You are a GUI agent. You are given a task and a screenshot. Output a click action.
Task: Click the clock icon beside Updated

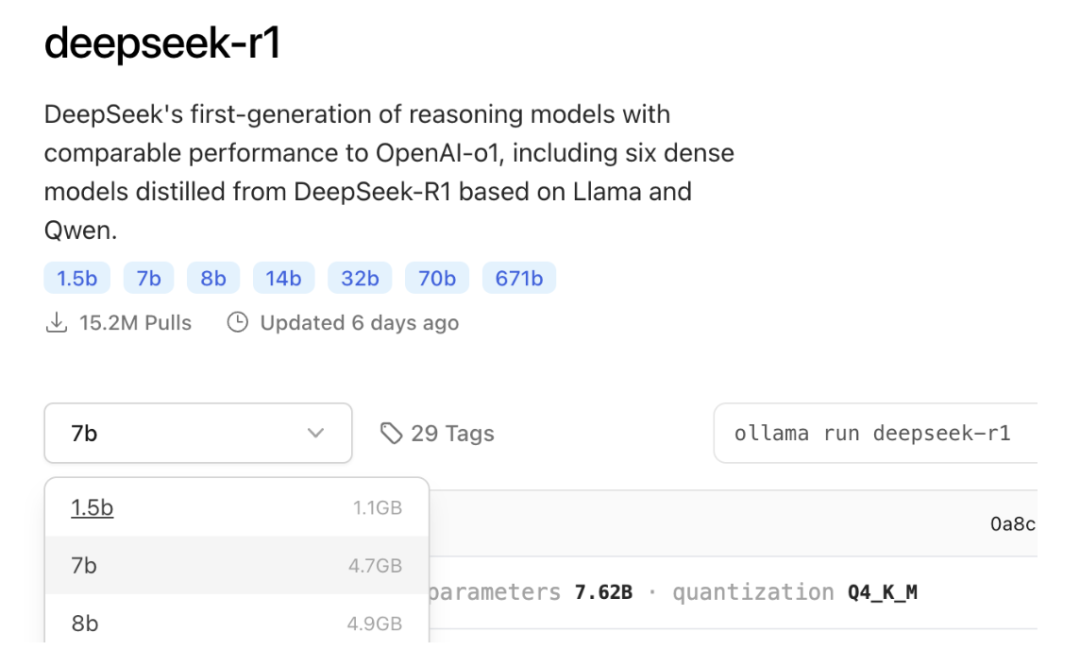(x=237, y=323)
